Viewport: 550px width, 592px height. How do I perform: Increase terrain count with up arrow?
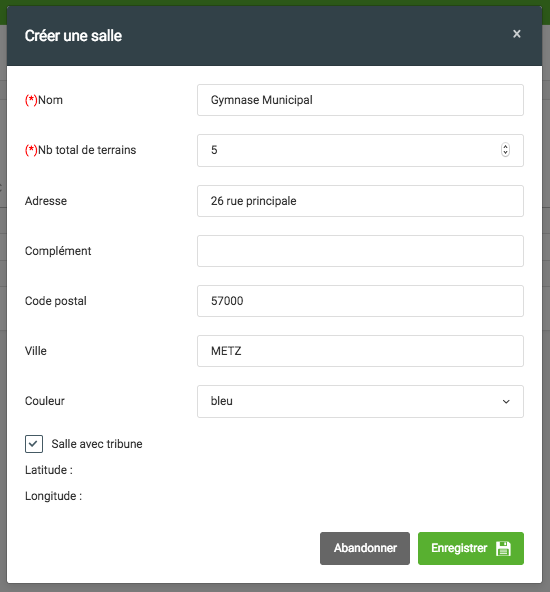click(505, 147)
